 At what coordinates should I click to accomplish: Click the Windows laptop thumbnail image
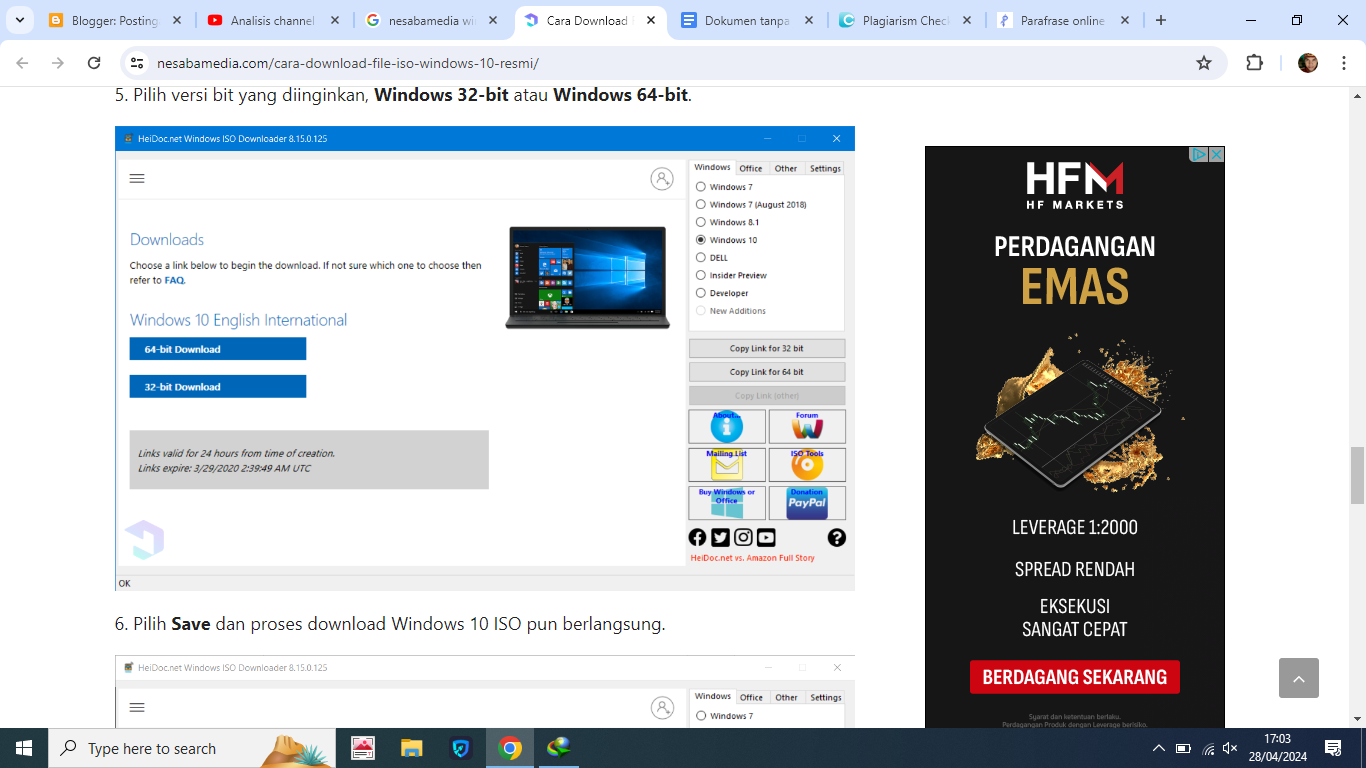click(x=588, y=277)
